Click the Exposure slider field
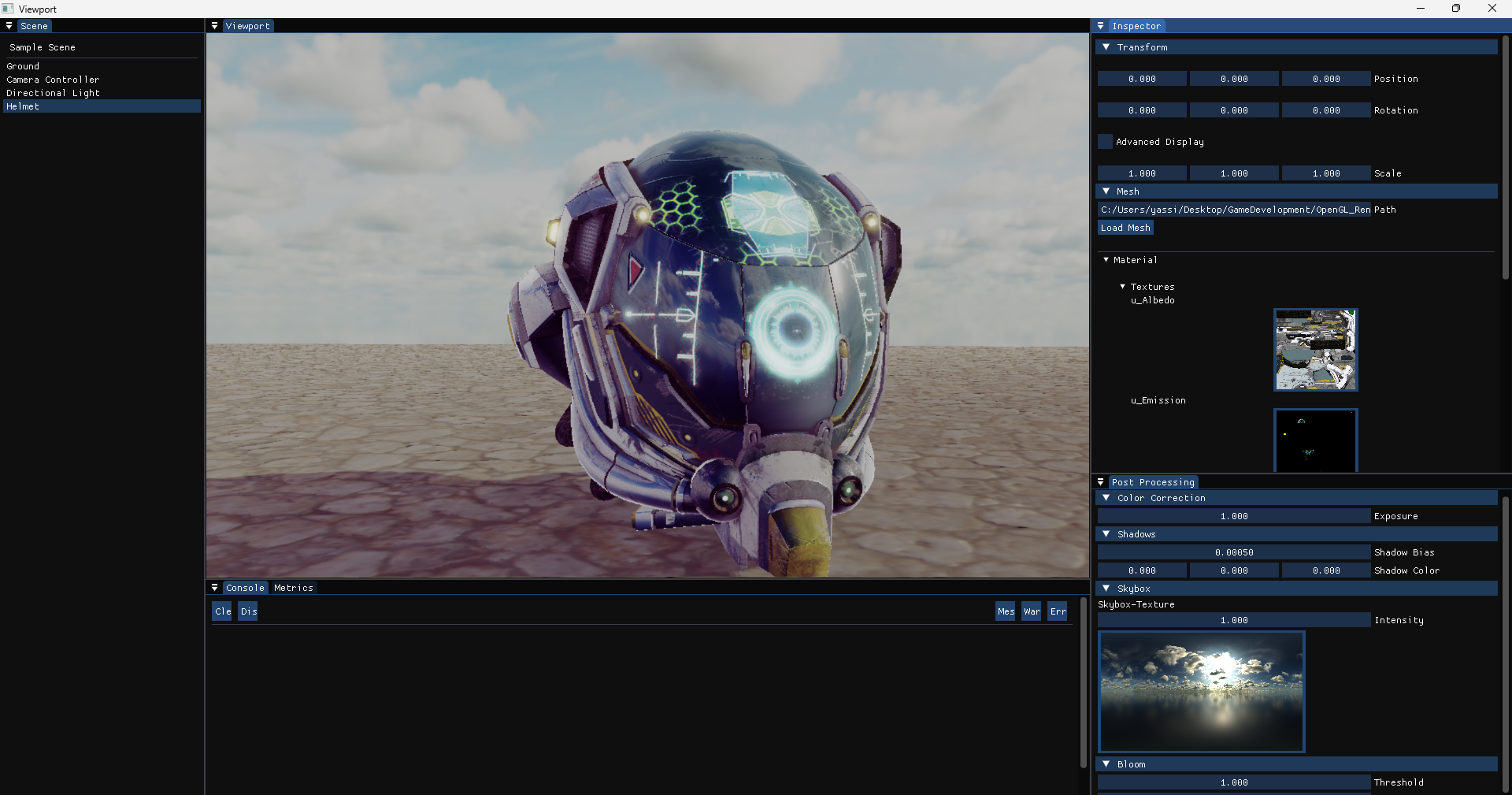The image size is (1512, 795). point(1234,516)
